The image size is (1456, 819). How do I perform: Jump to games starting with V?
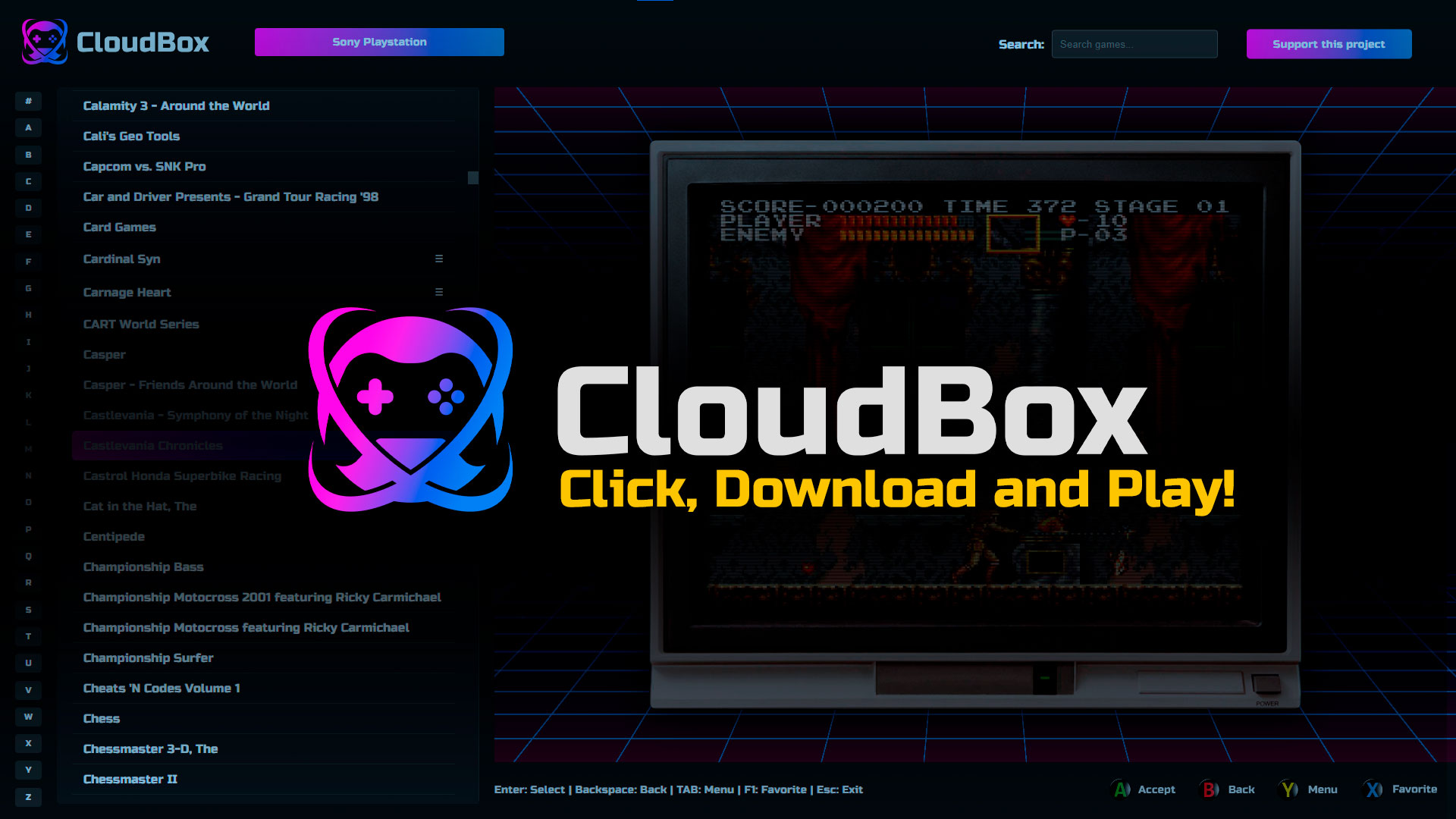pos(28,690)
